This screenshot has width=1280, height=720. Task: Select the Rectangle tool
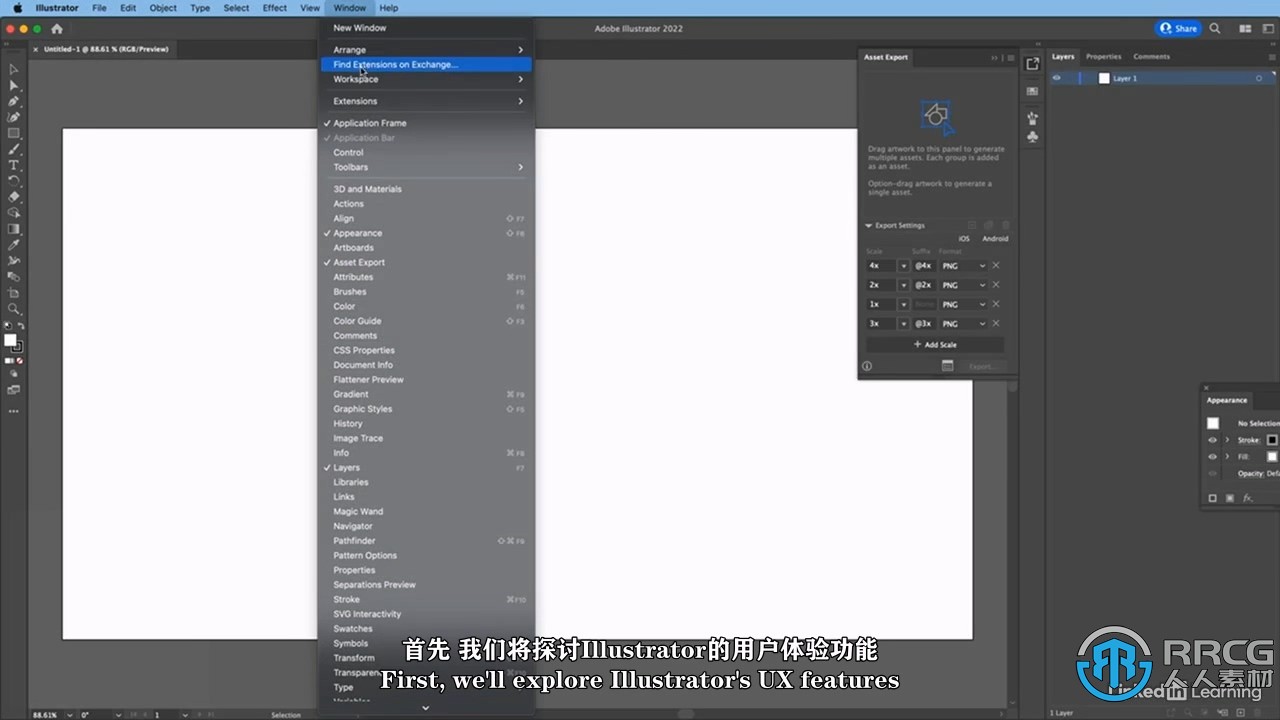[14, 133]
